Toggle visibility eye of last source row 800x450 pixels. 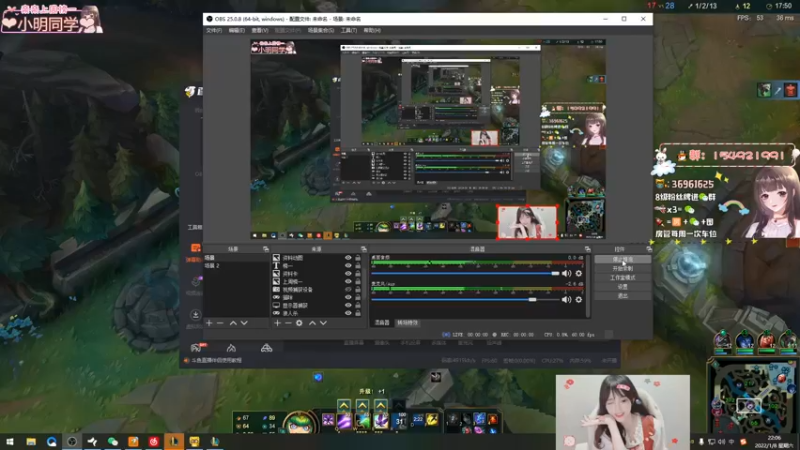pyautogui.click(x=348, y=313)
